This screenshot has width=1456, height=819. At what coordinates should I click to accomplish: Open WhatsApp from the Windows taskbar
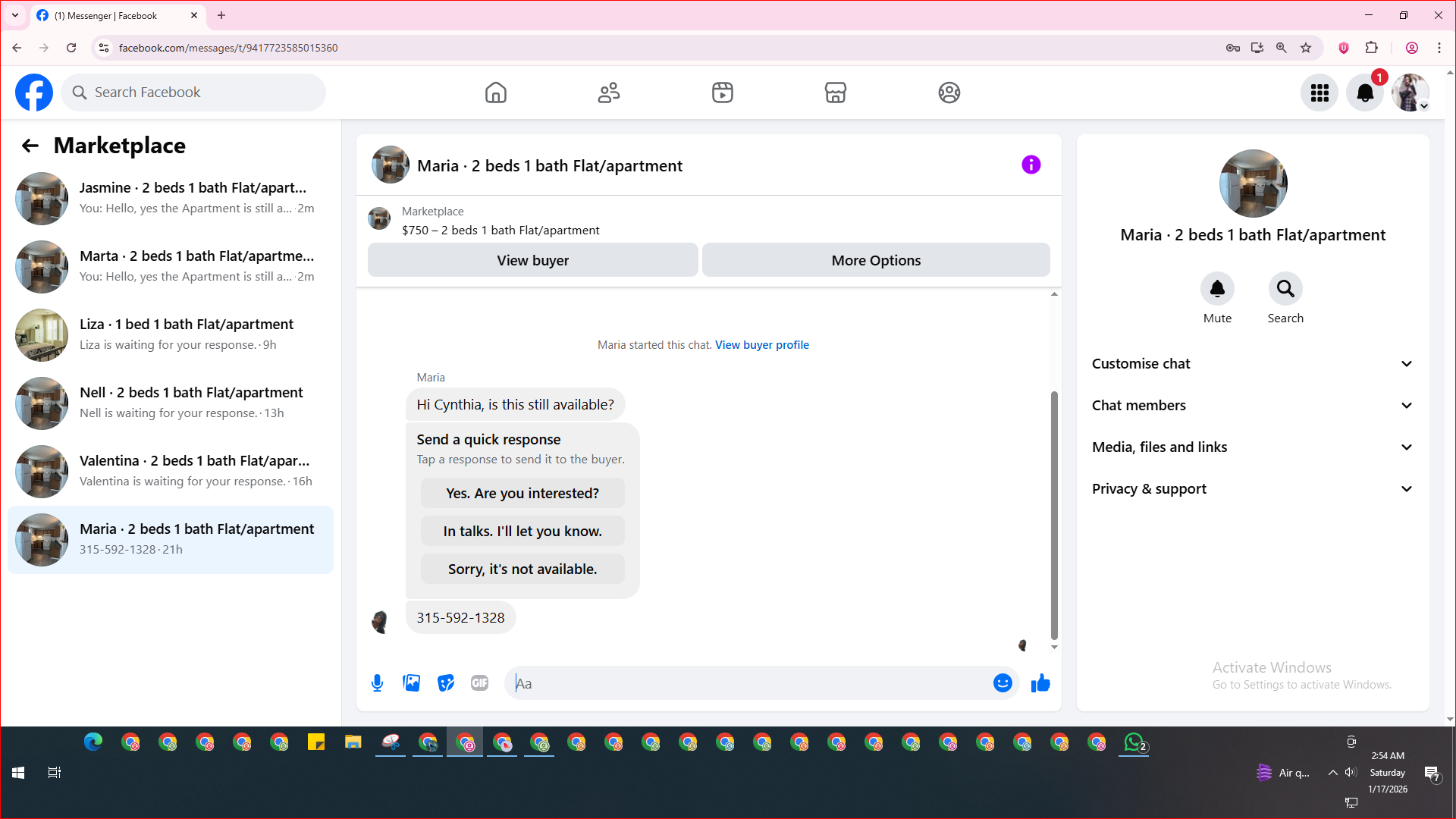(1134, 742)
